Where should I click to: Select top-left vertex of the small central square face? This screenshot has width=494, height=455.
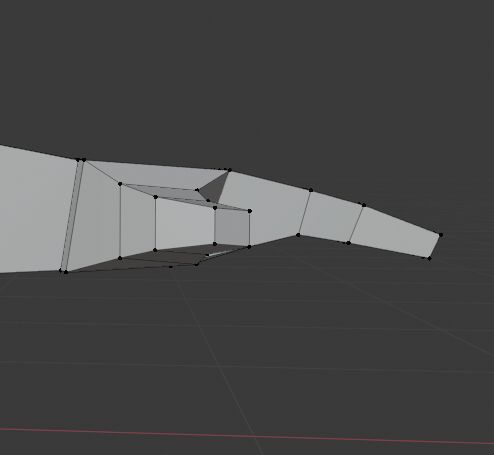pyautogui.click(x=215, y=208)
